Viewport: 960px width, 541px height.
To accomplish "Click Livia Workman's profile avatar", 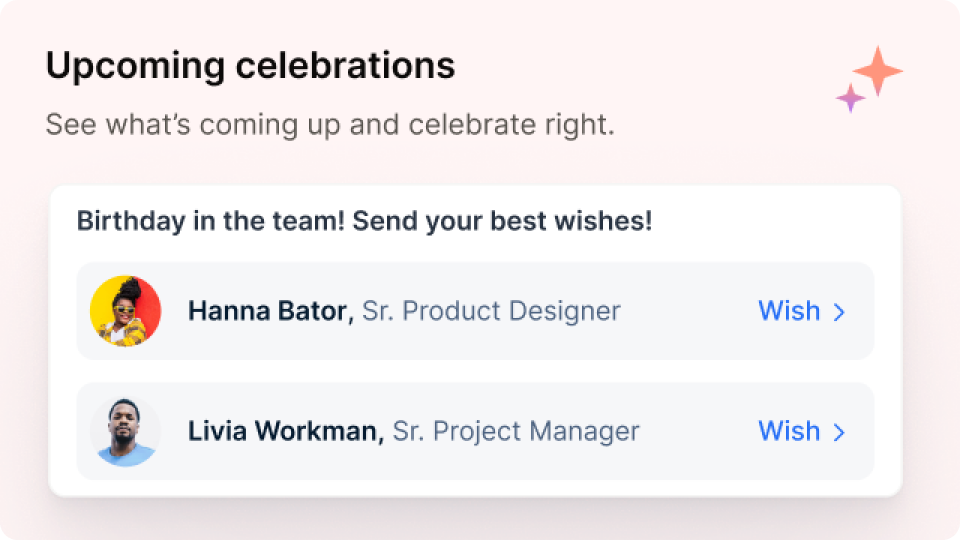I will point(126,431).
